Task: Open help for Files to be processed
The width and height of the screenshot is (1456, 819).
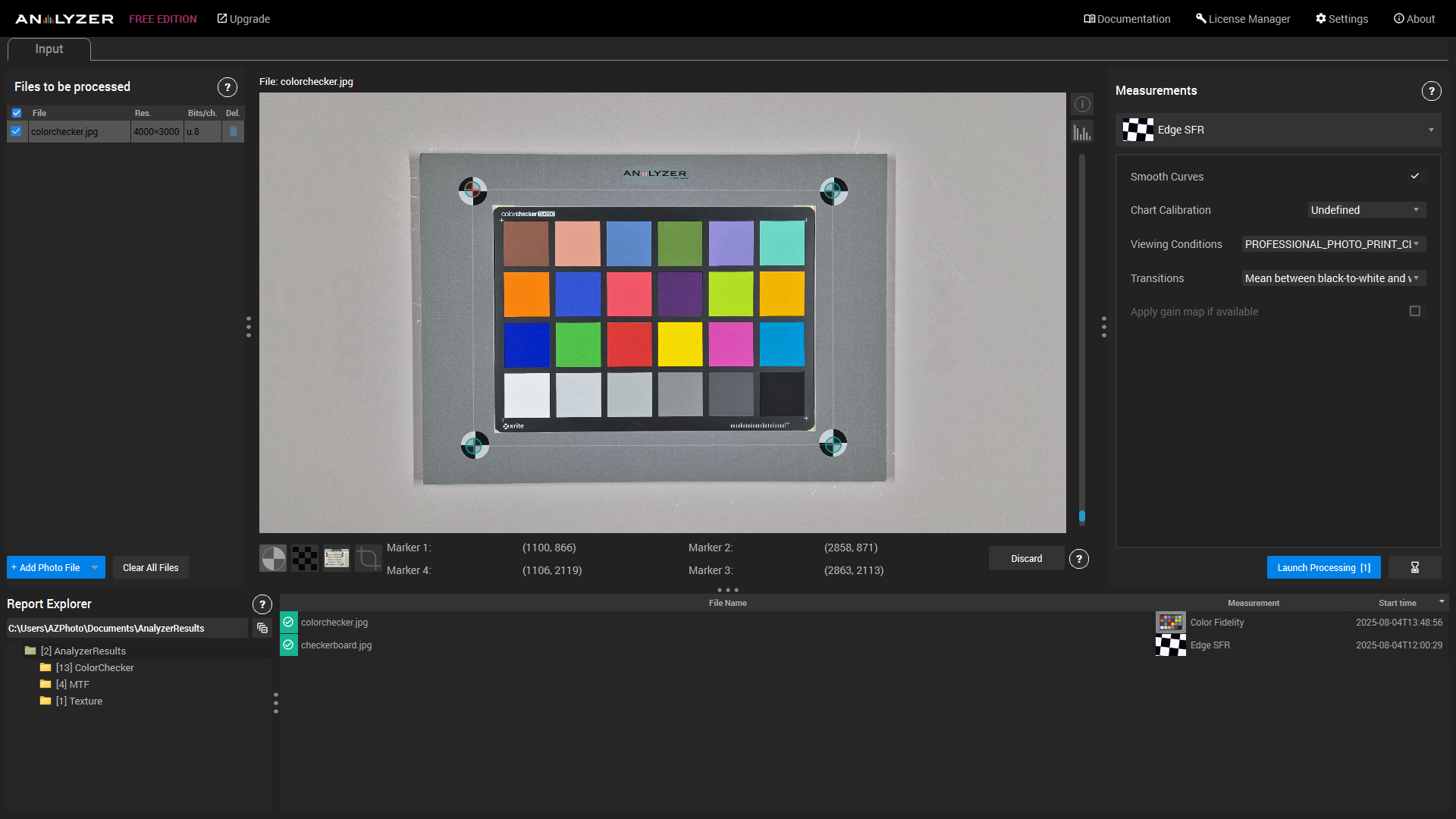Action: [227, 87]
